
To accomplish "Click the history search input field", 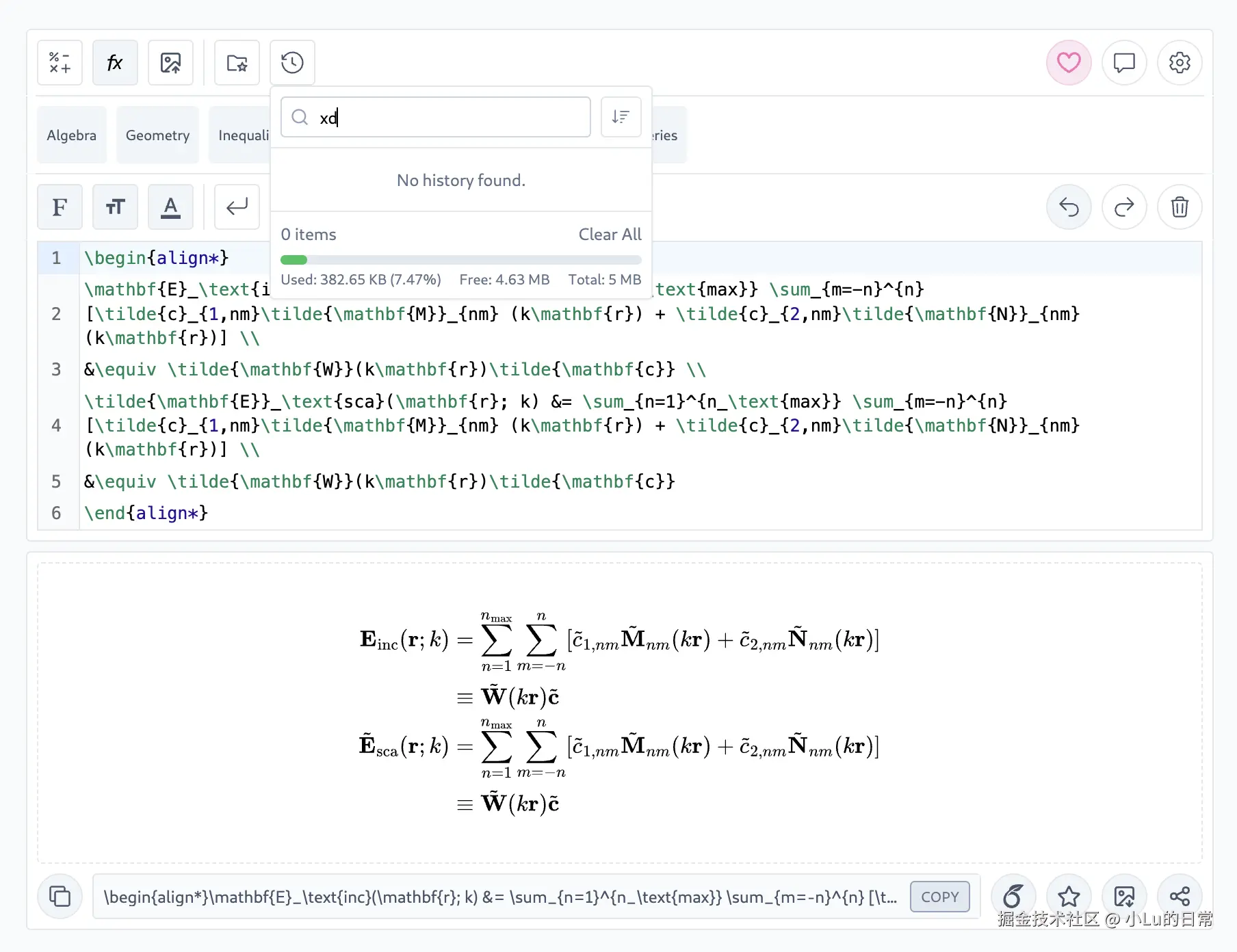I will [x=445, y=117].
